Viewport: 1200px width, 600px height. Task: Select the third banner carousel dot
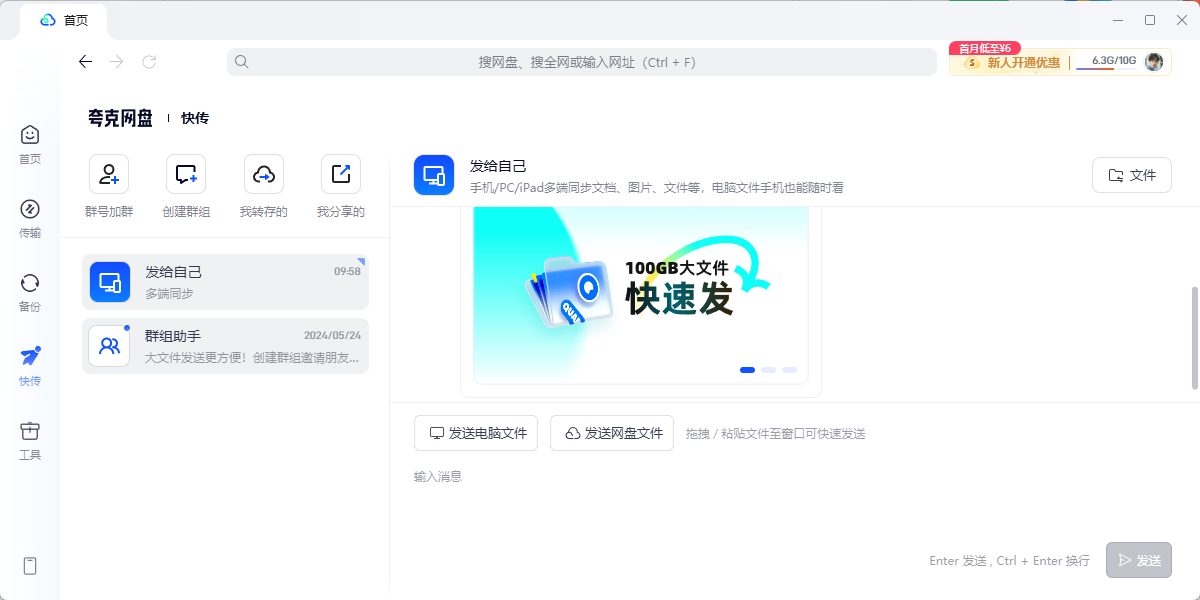tap(789, 370)
